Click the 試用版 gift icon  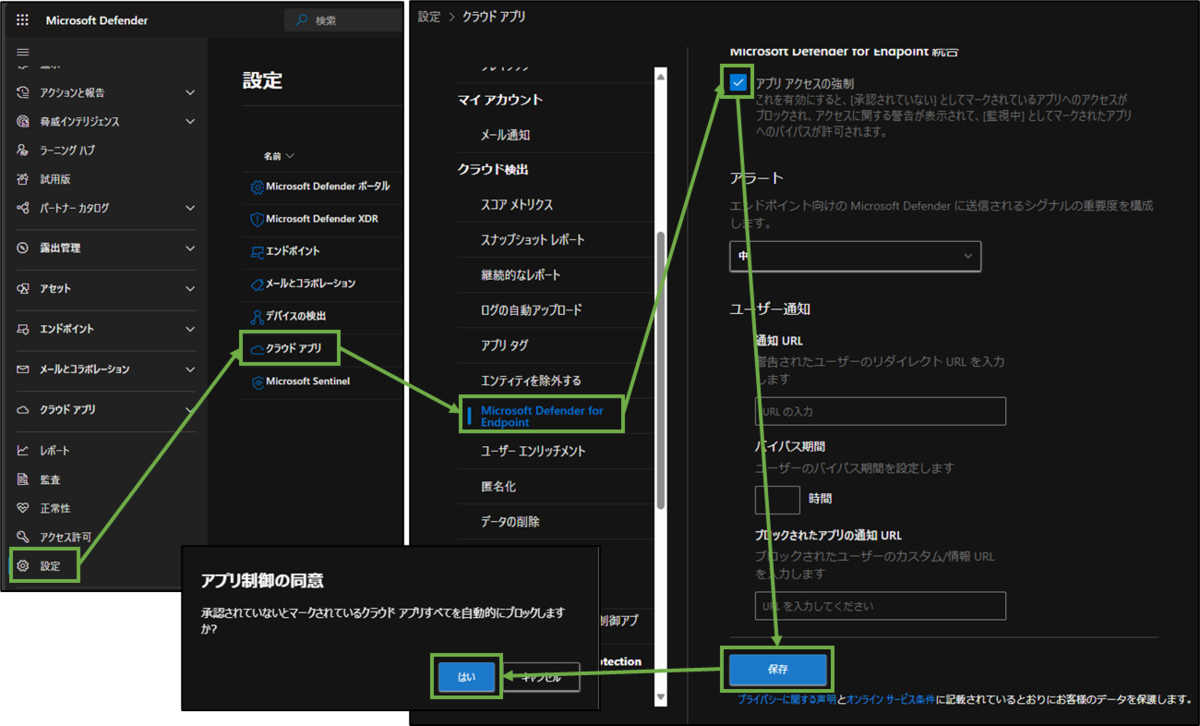pos(23,179)
